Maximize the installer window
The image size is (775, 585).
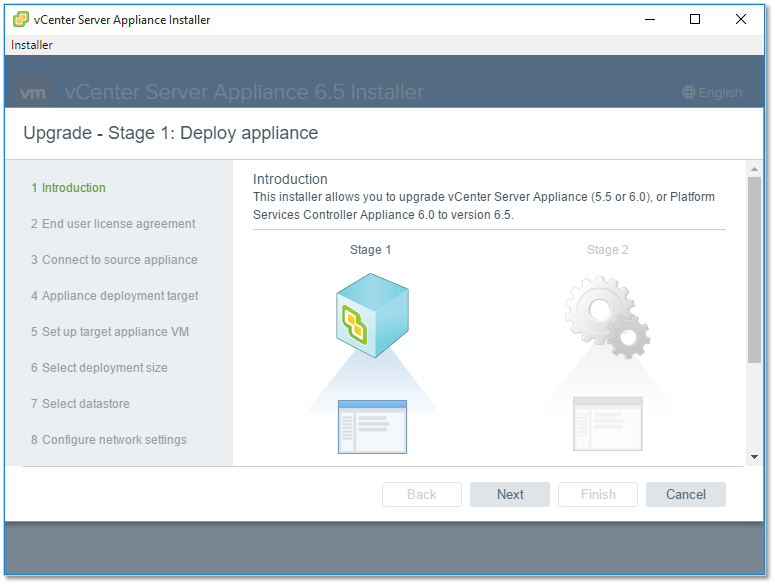[695, 20]
